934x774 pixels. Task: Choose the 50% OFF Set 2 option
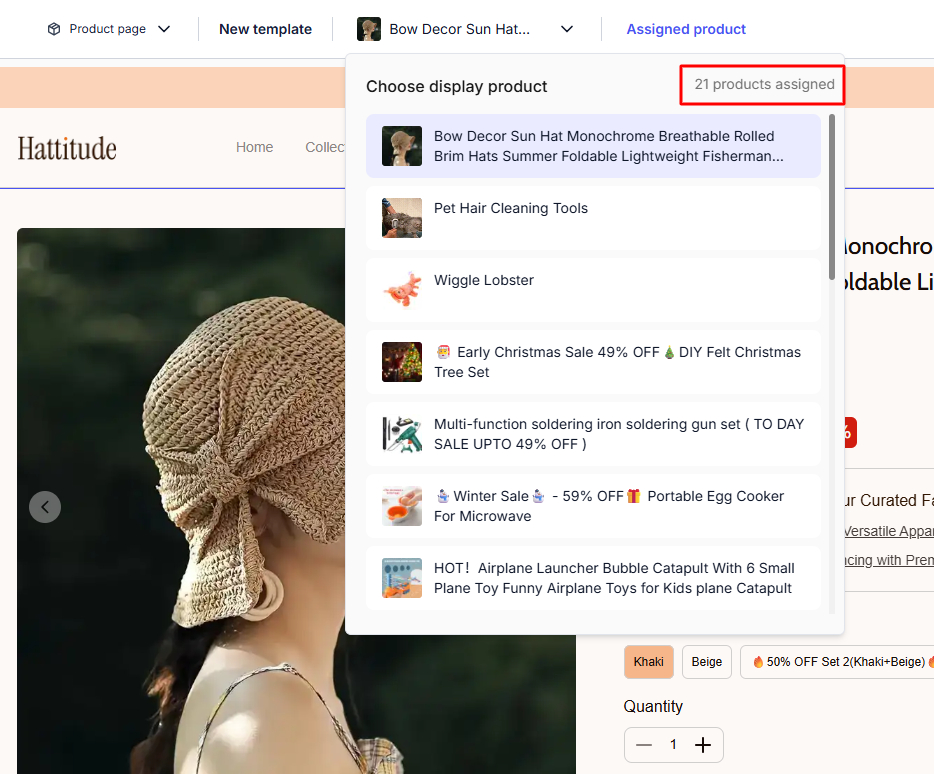click(x=840, y=662)
